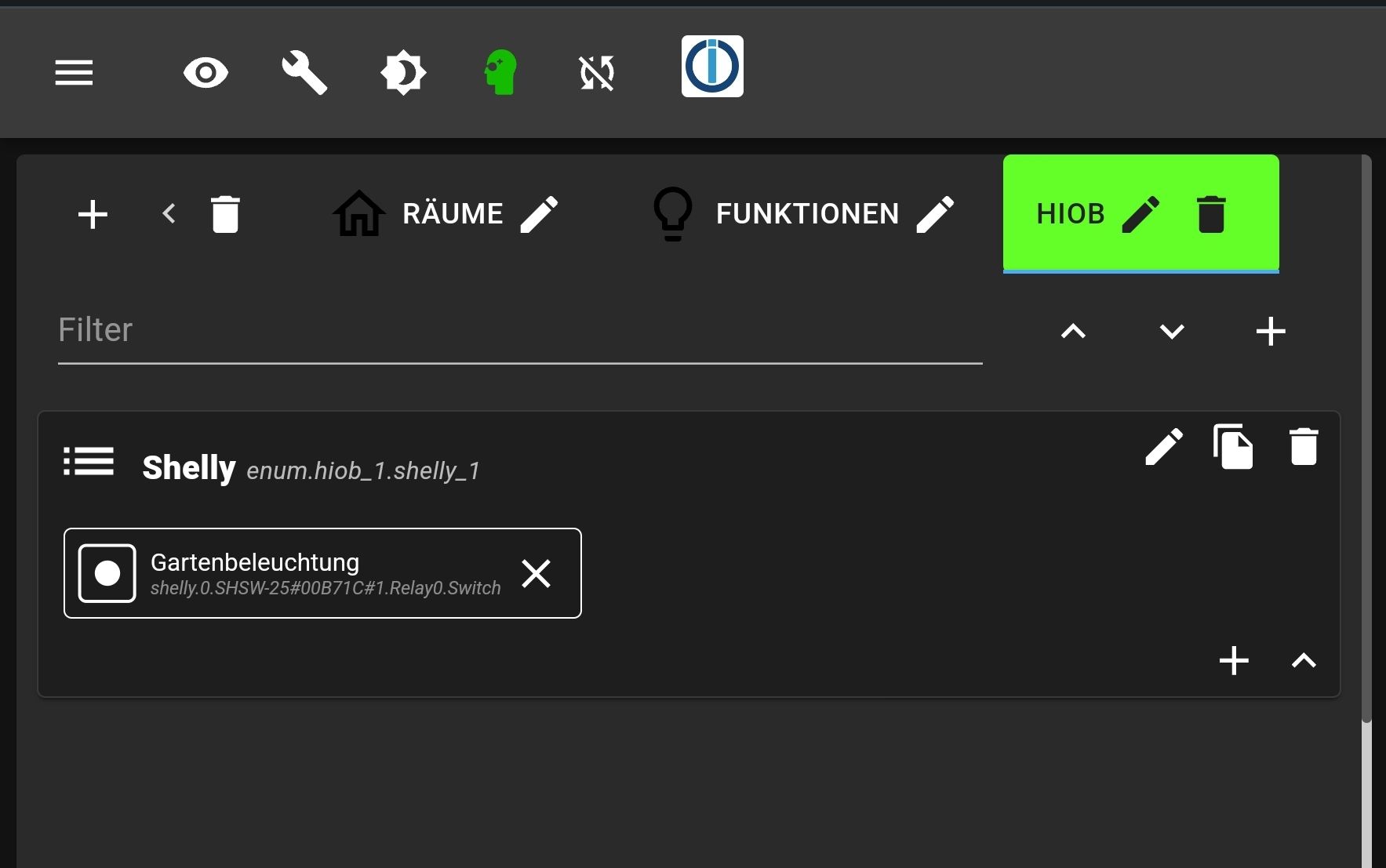Viewport: 1386px width, 868px height.
Task: Copy the Shelly enum
Action: click(1233, 446)
